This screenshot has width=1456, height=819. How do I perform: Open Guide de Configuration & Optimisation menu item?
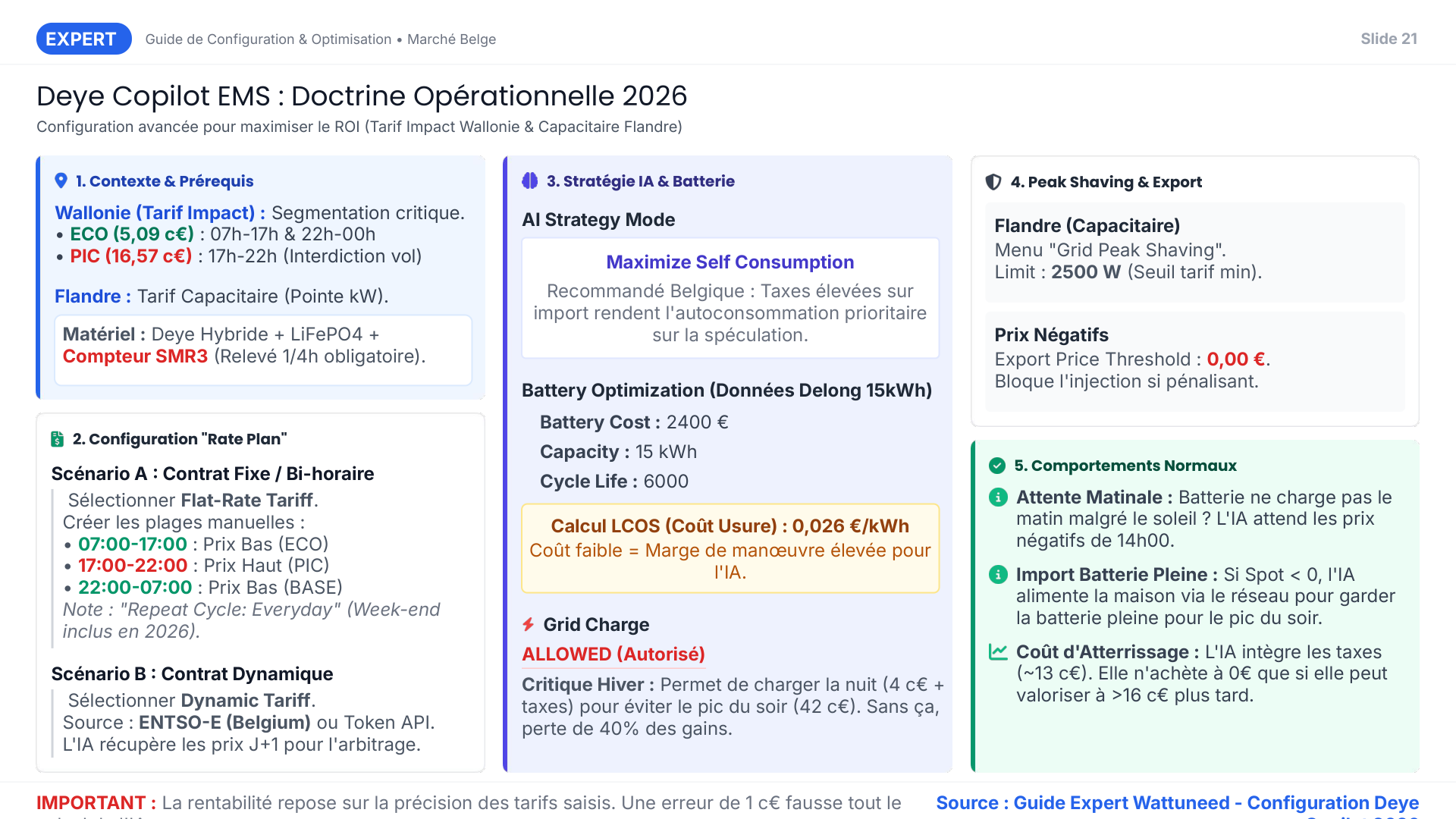[268, 39]
